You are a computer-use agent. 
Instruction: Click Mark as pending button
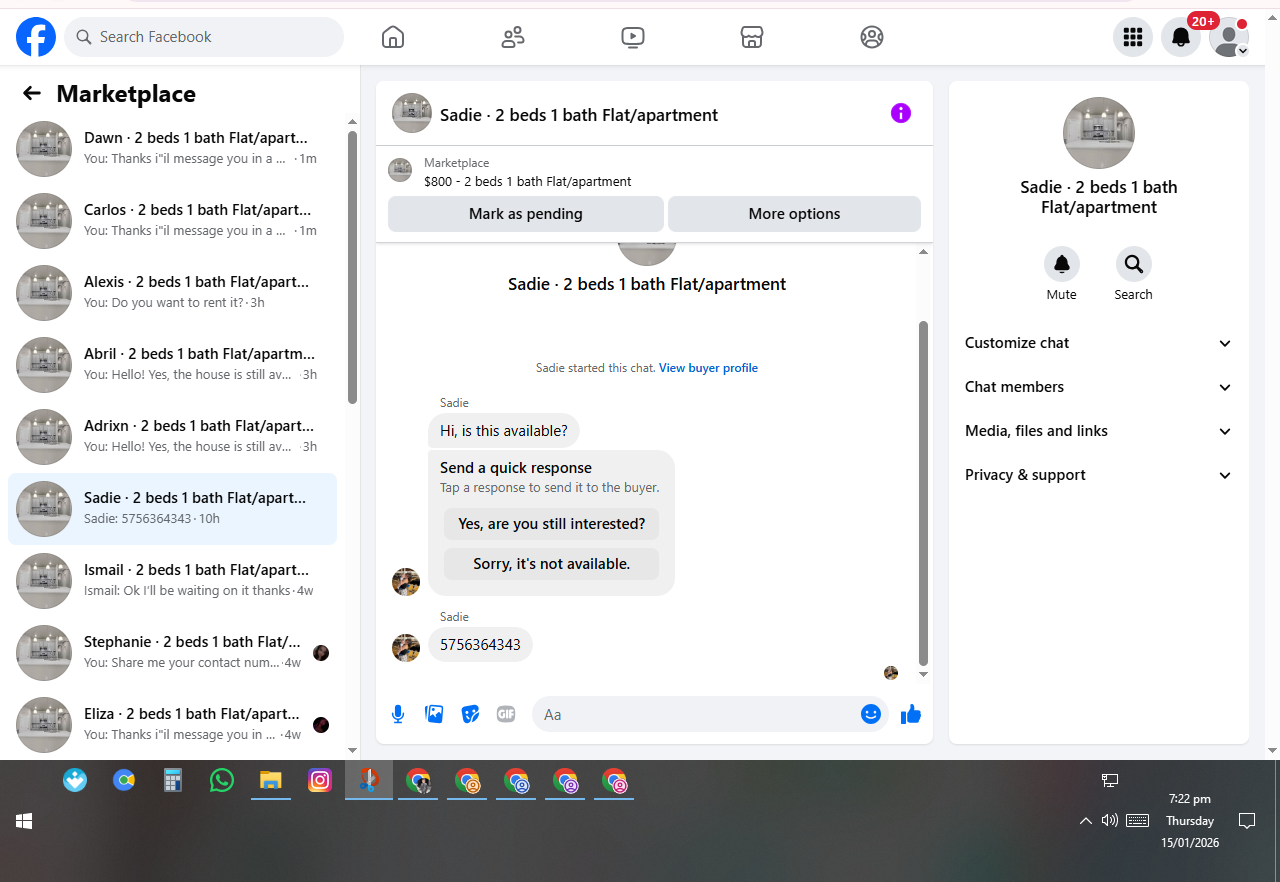(526, 214)
